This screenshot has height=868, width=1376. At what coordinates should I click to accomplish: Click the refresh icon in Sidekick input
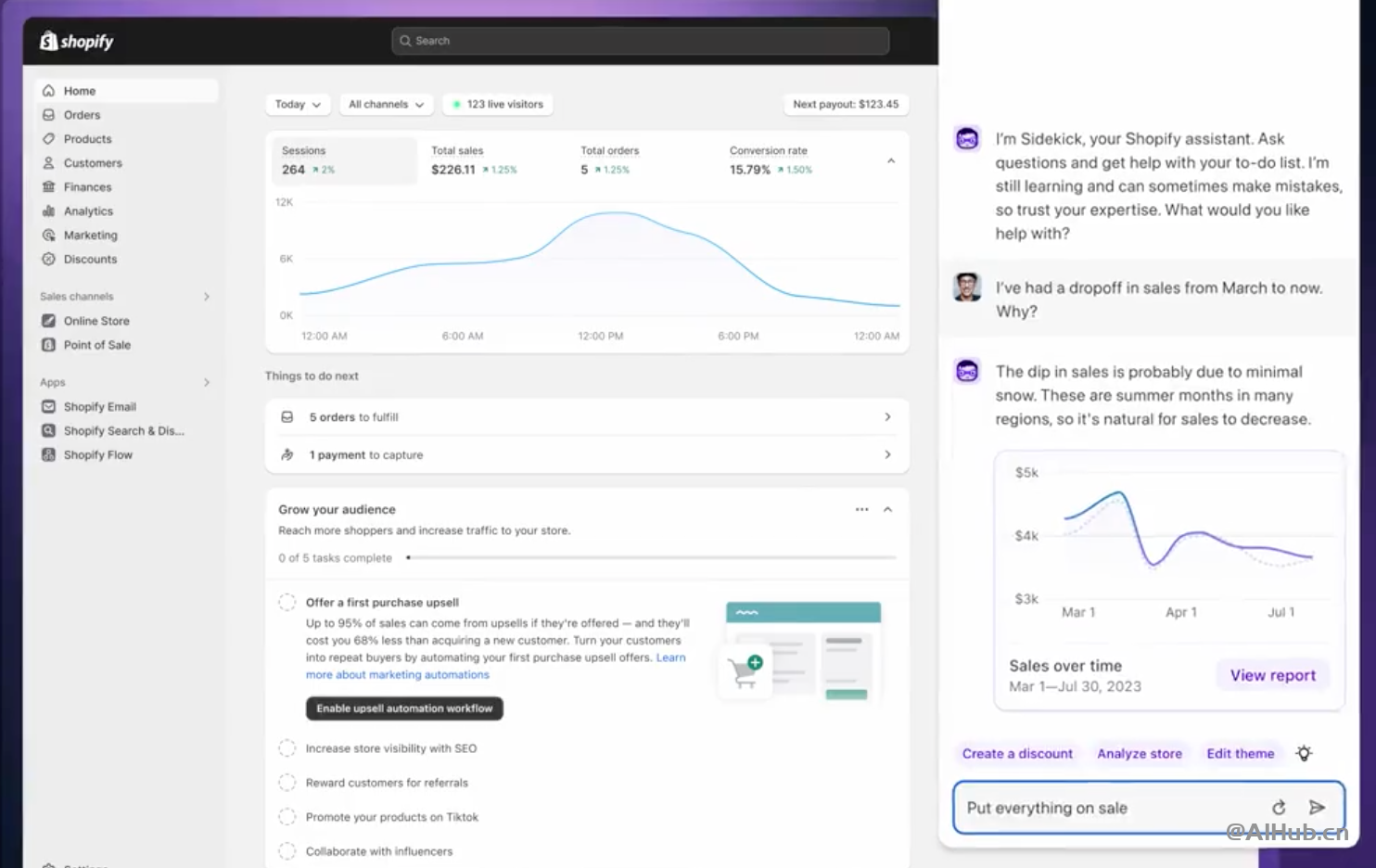(1279, 808)
